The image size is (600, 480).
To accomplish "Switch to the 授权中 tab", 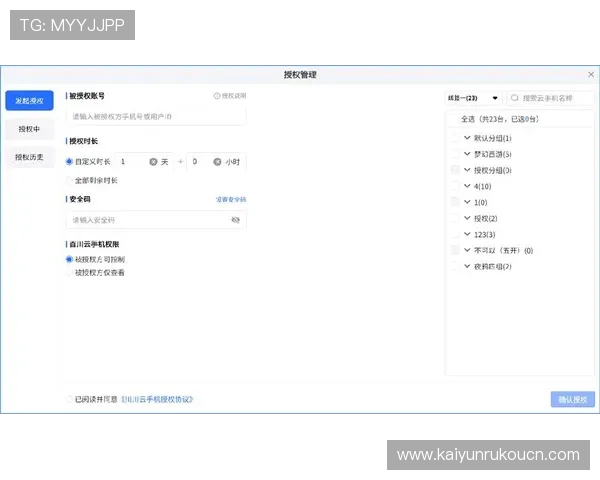I will (29, 129).
